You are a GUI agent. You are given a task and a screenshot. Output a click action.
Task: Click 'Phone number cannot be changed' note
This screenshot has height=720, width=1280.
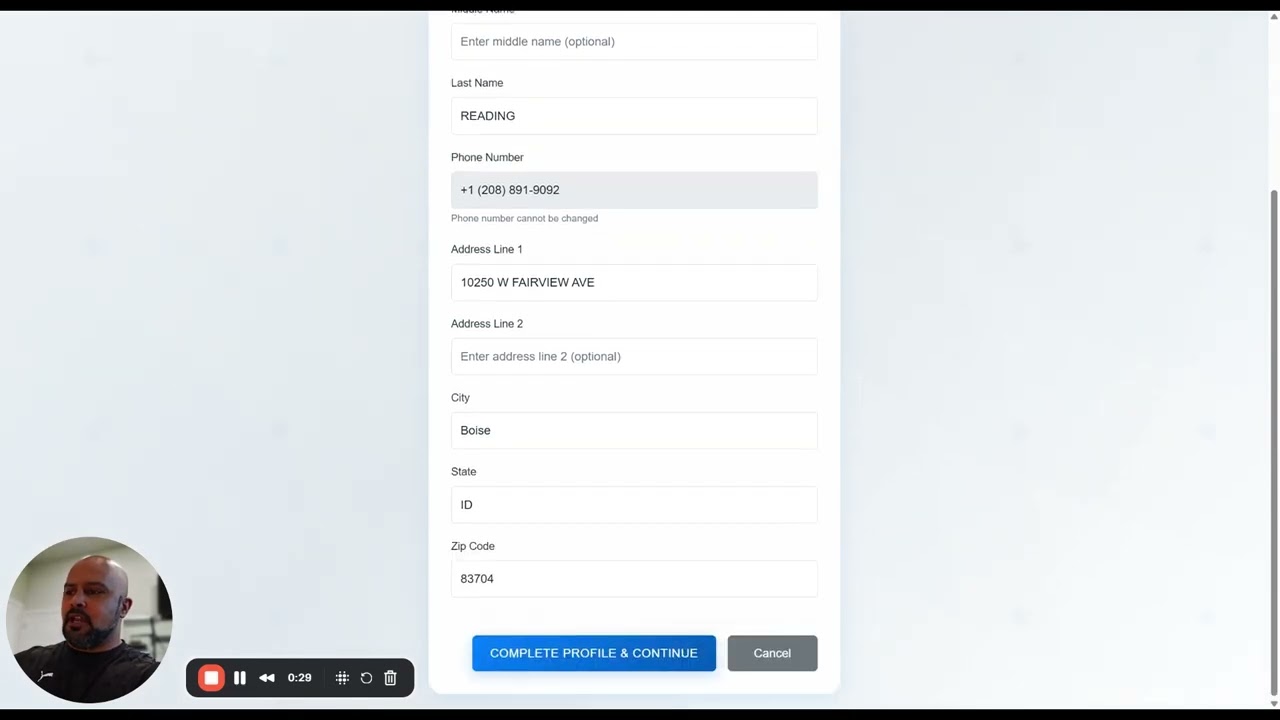coord(524,218)
